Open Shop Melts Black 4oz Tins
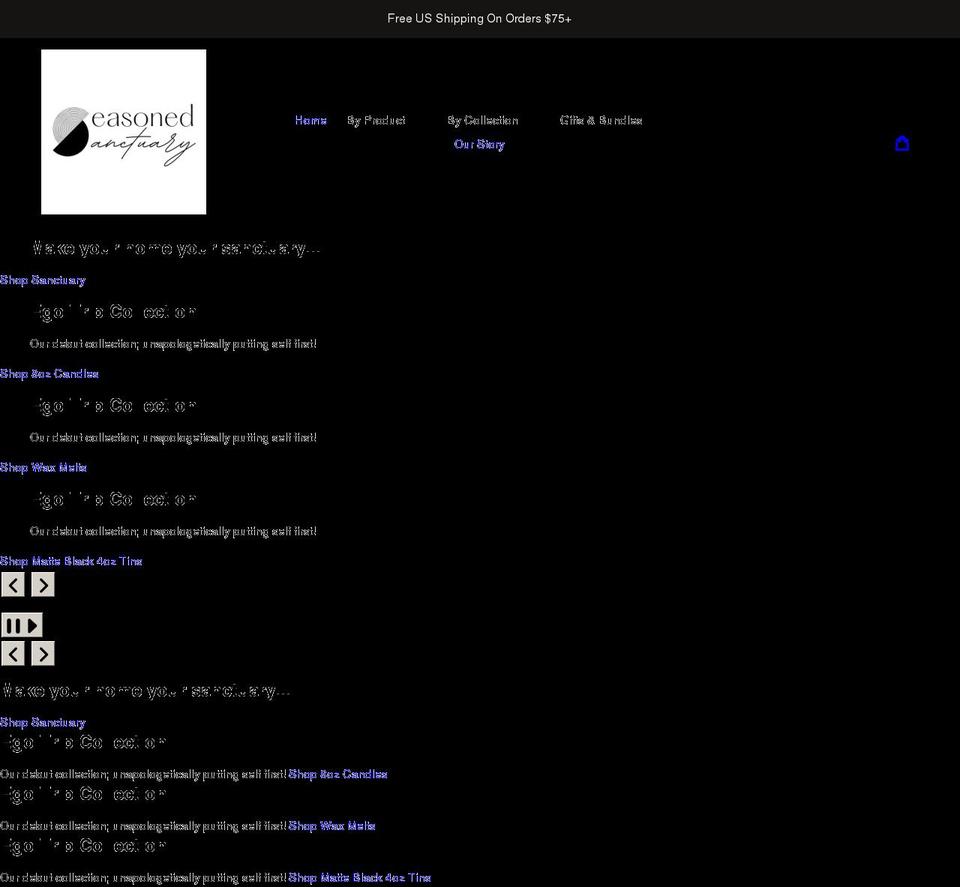 point(71,561)
